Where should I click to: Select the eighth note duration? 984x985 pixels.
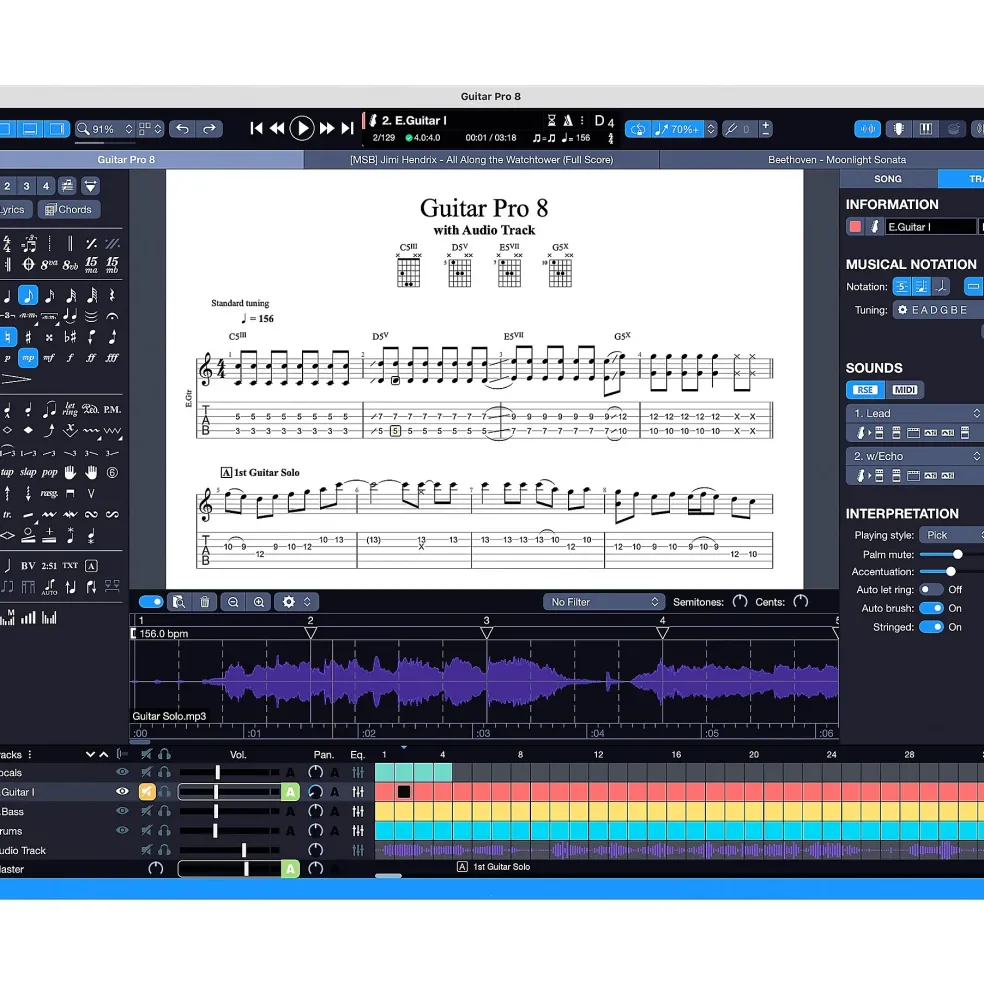point(28,295)
